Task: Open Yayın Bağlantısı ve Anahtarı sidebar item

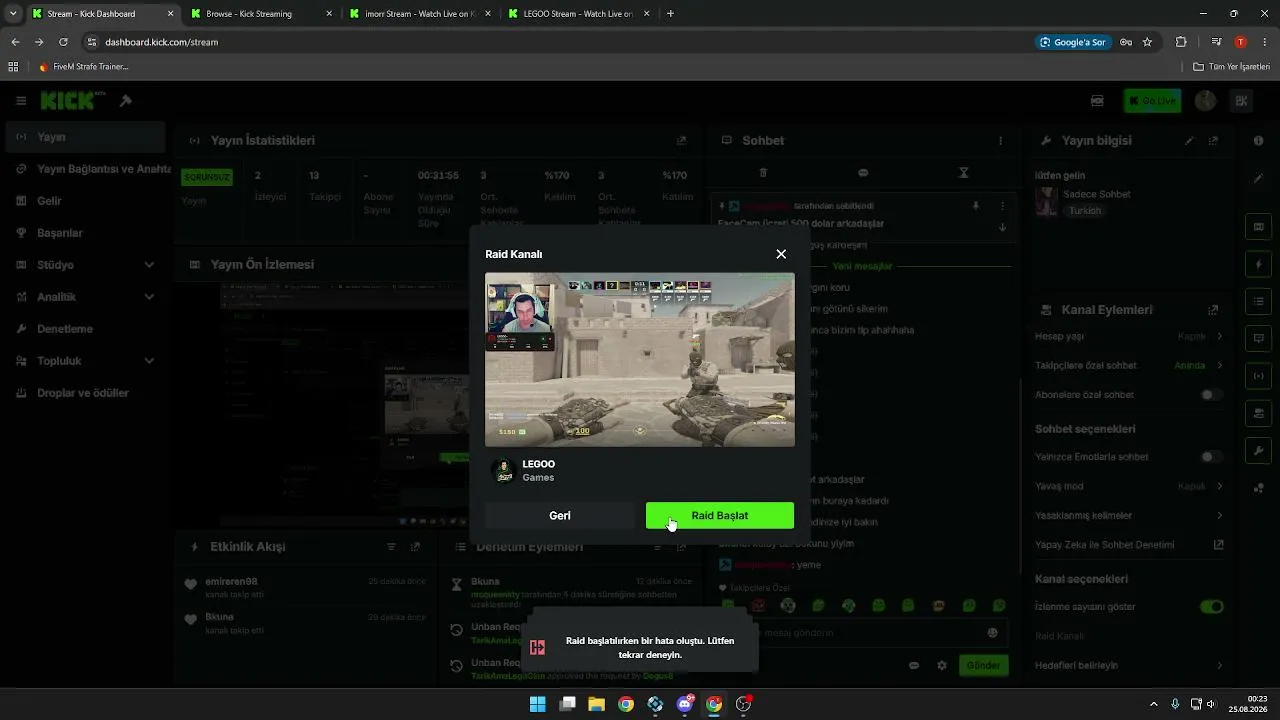Action: click(x=84, y=169)
